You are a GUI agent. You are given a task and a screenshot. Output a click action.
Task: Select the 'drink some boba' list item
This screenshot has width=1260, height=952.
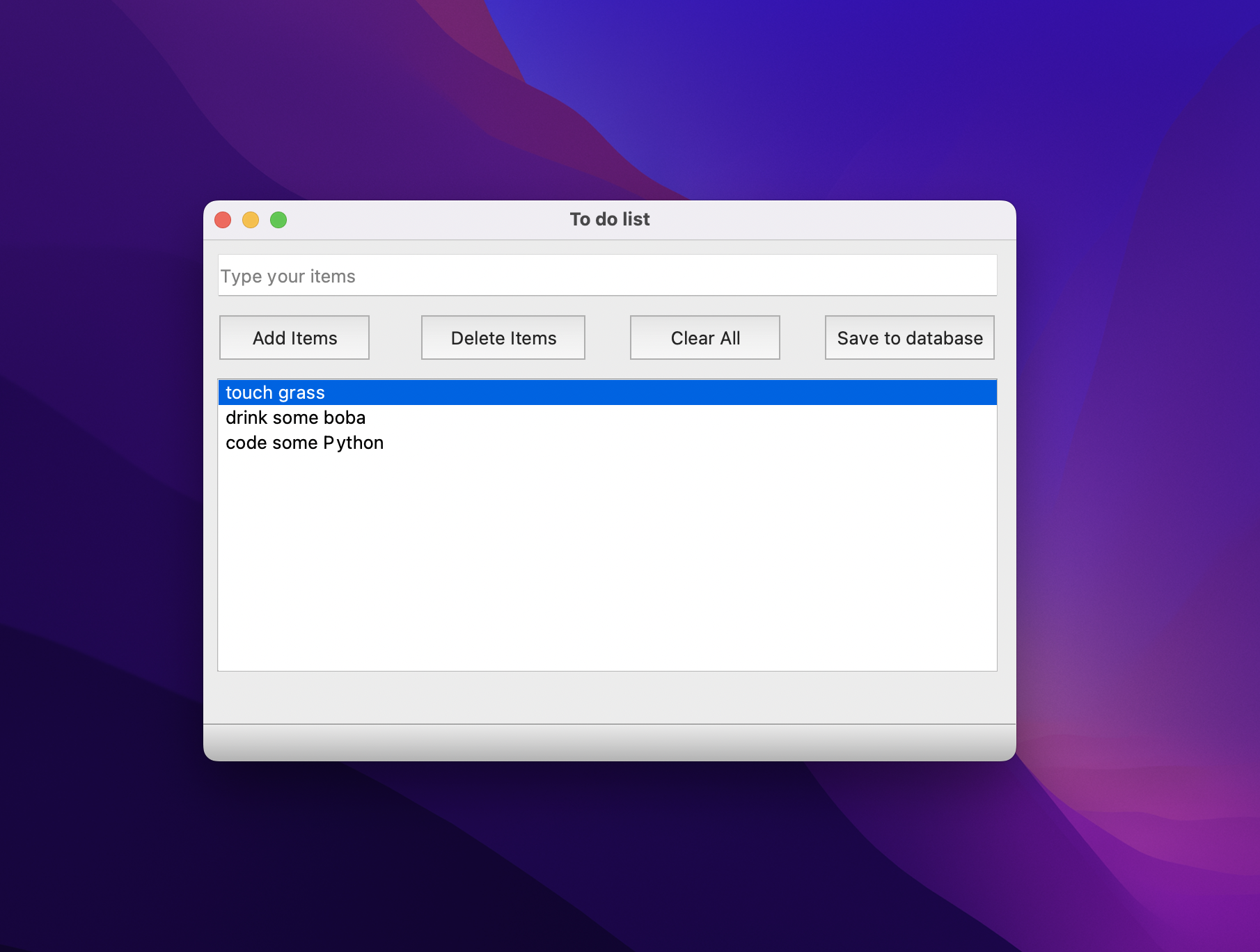607,418
